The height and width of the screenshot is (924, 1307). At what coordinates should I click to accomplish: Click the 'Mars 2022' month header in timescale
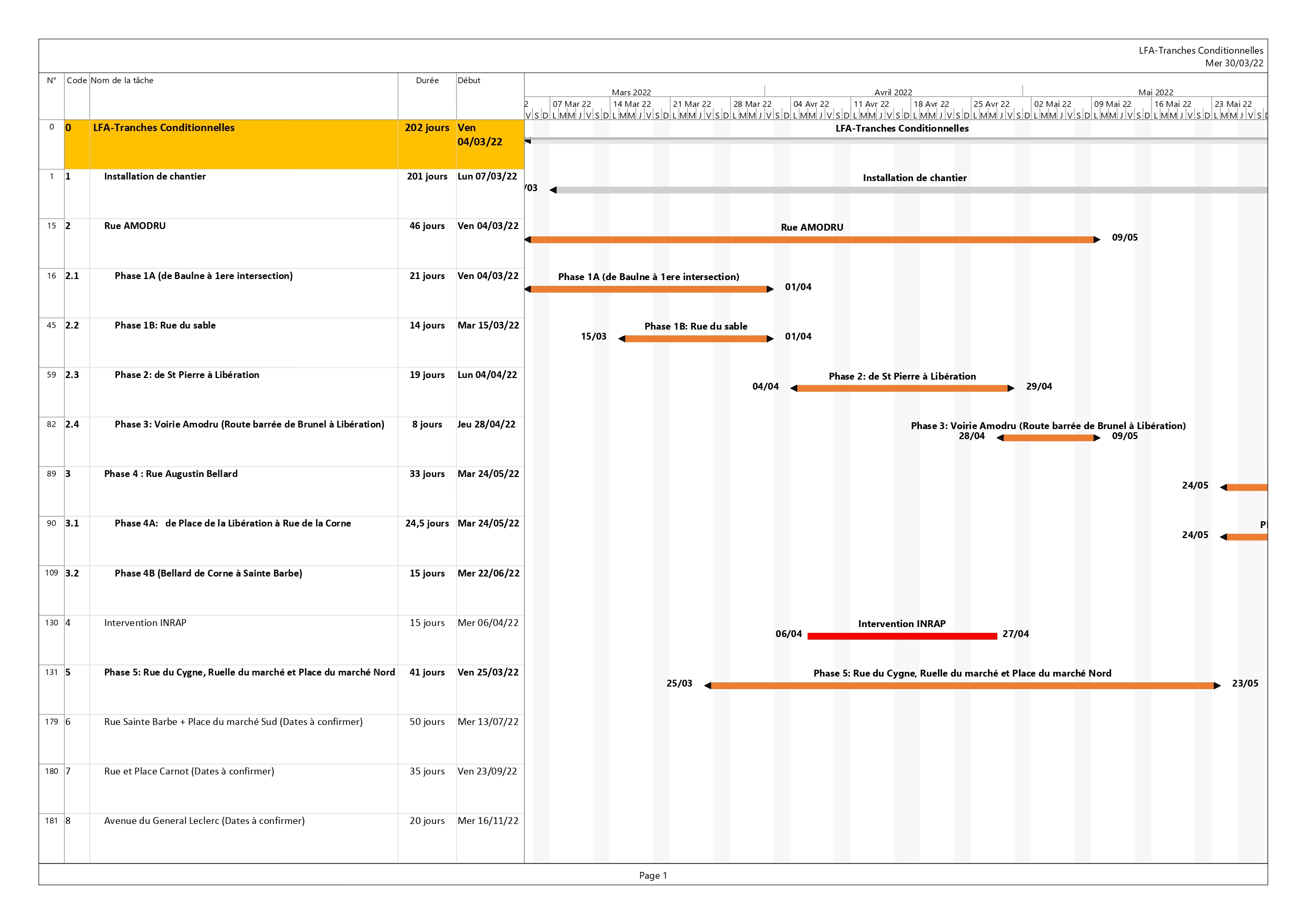(x=631, y=92)
